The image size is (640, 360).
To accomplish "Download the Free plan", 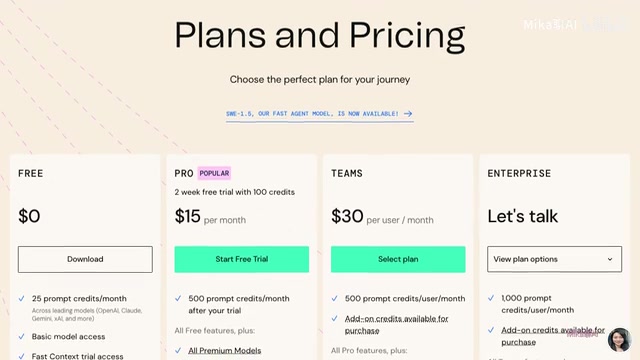I will coord(85,259).
